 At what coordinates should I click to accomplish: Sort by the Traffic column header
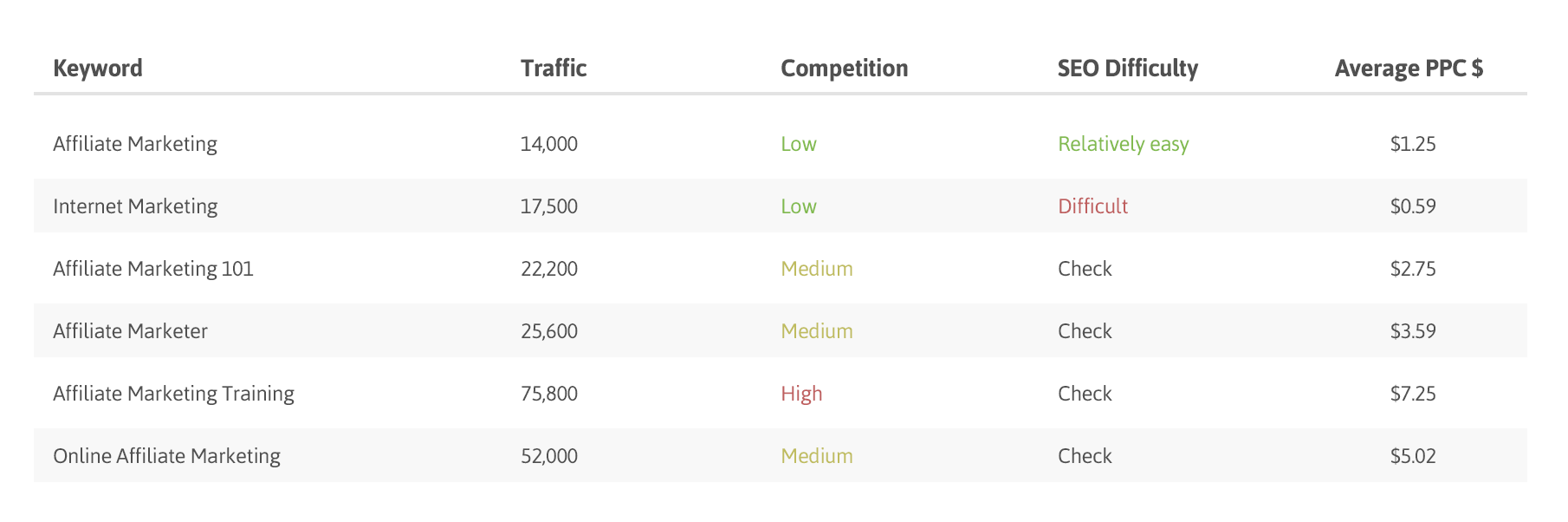point(554,69)
